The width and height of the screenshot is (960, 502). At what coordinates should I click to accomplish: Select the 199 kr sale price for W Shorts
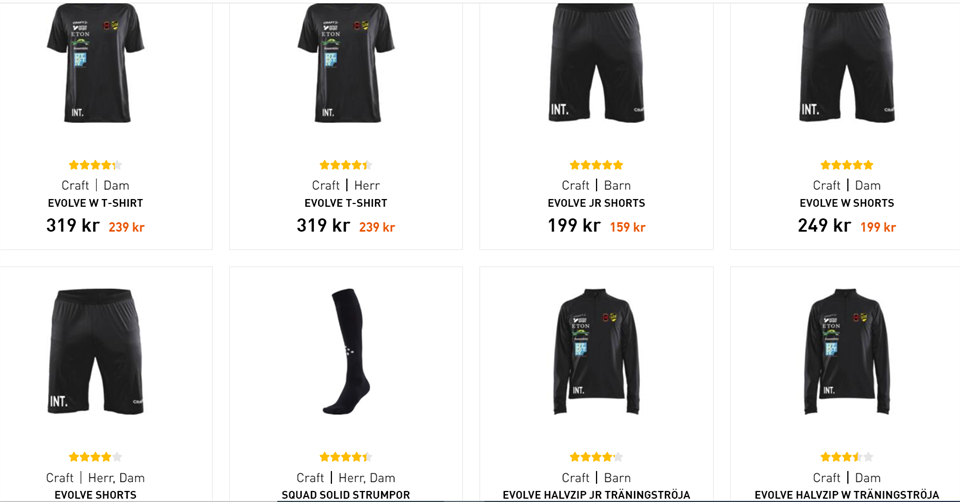tap(878, 227)
